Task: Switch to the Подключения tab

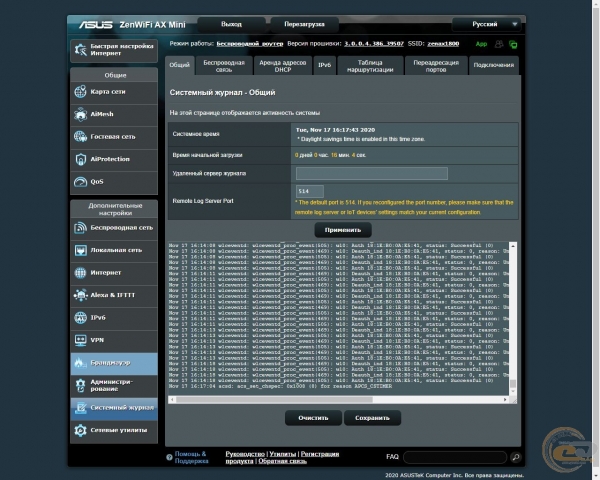Action: tap(494, 65)
